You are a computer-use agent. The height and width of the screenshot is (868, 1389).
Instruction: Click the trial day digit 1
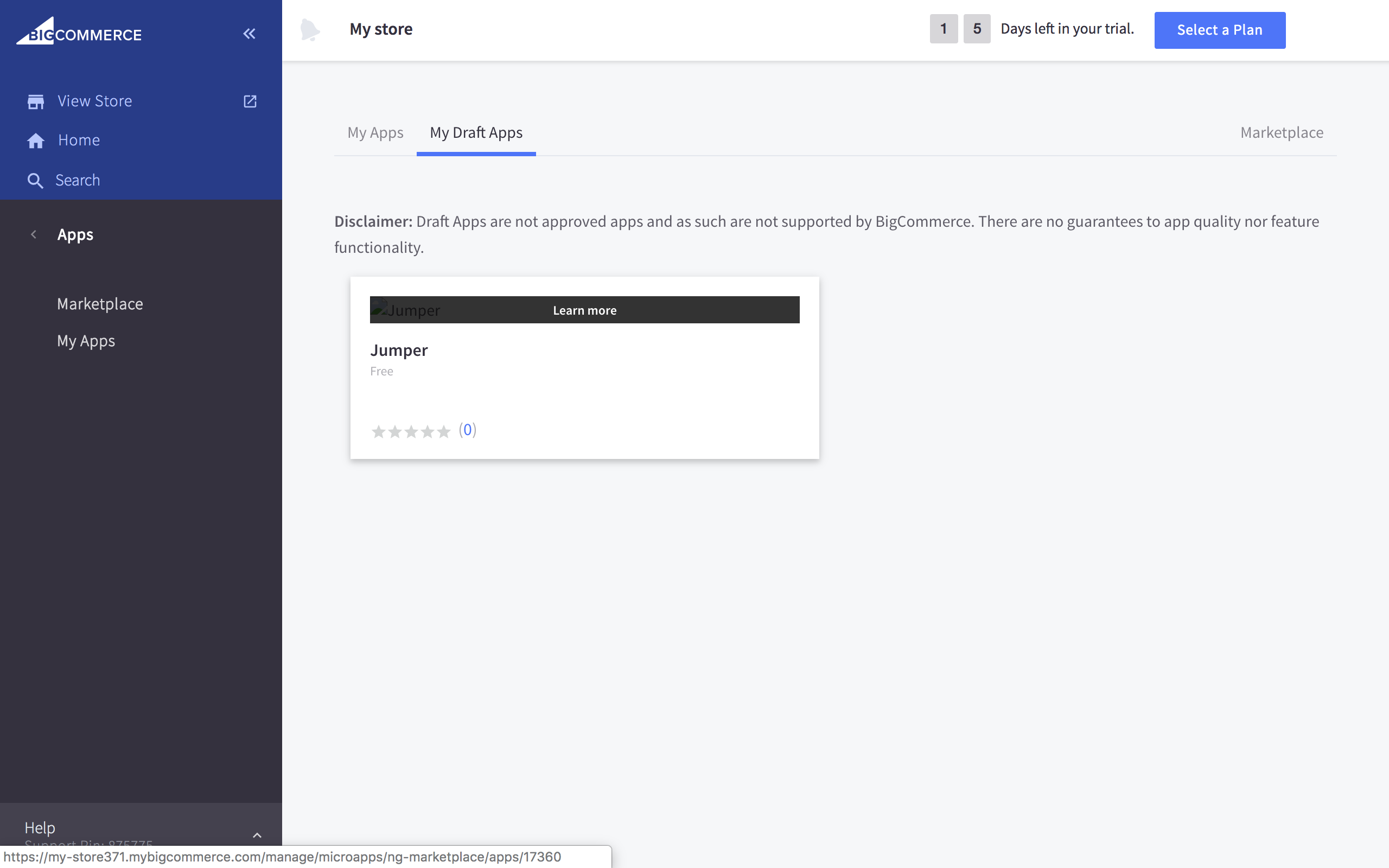pos(944,29)
